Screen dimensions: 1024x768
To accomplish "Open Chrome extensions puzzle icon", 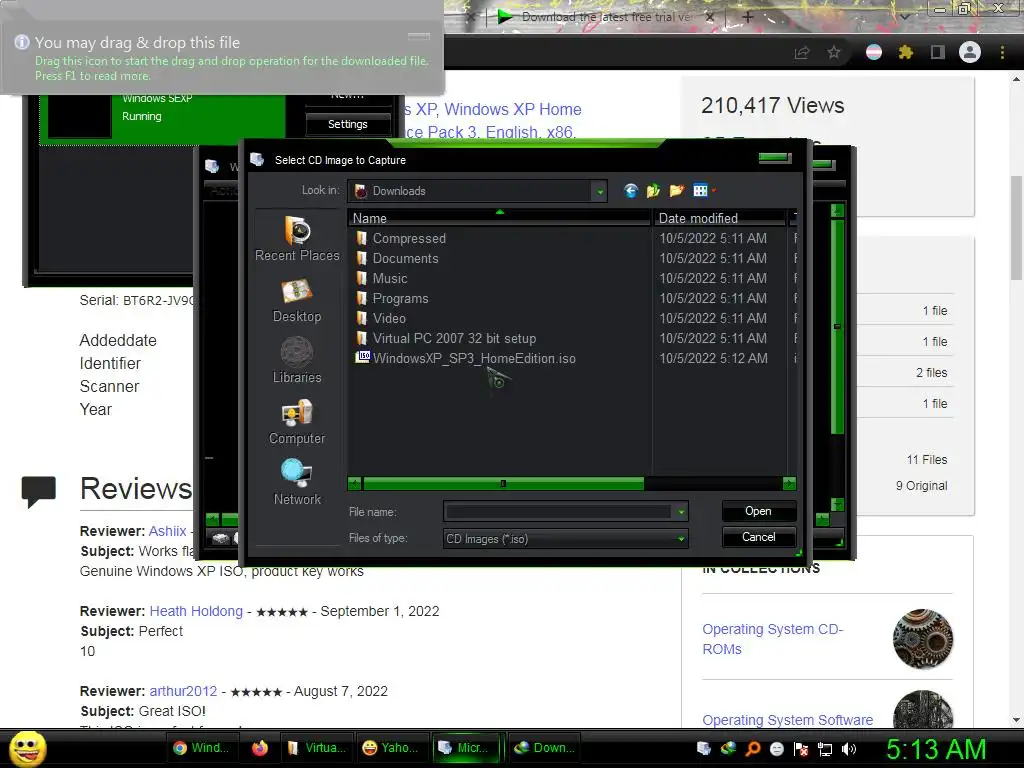I will point(905,52).
